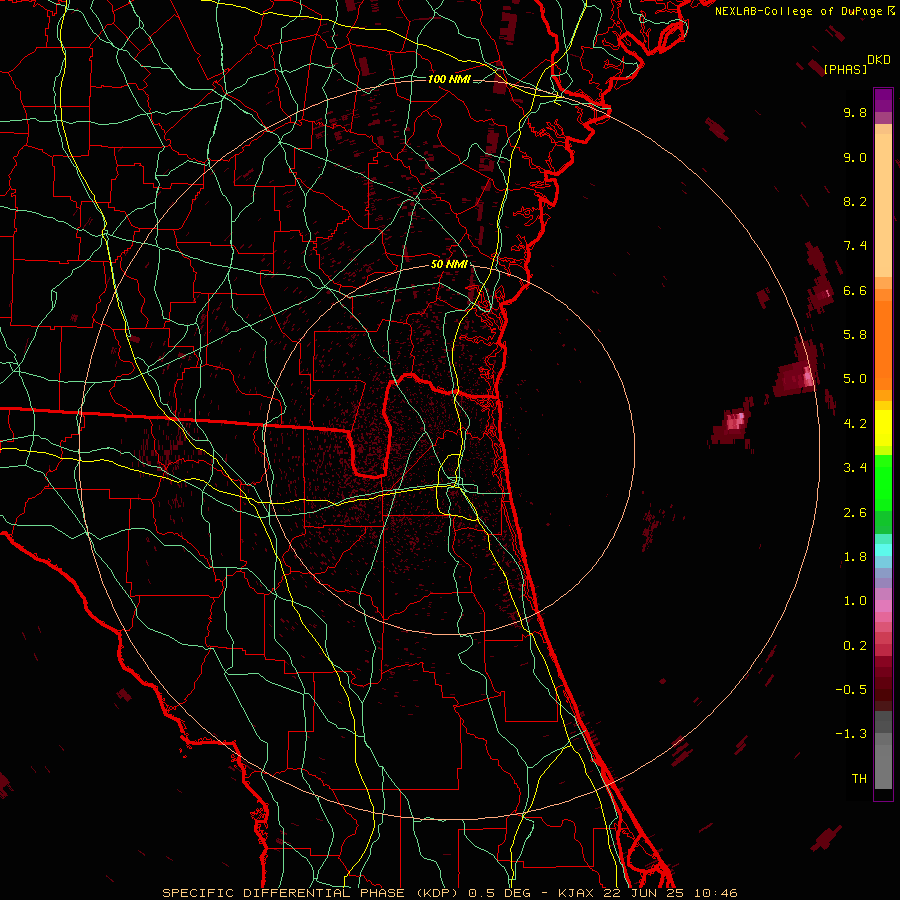Viewport: 900px width, 900px height.
Task: Click the -1.3 scale value
Action: coord(851,734)
